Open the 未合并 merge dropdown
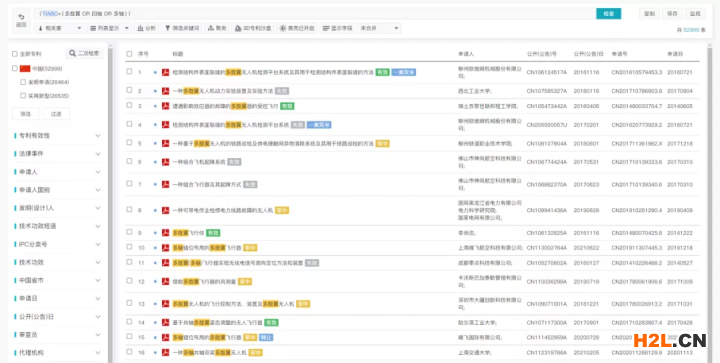 (x=379, y=28)
